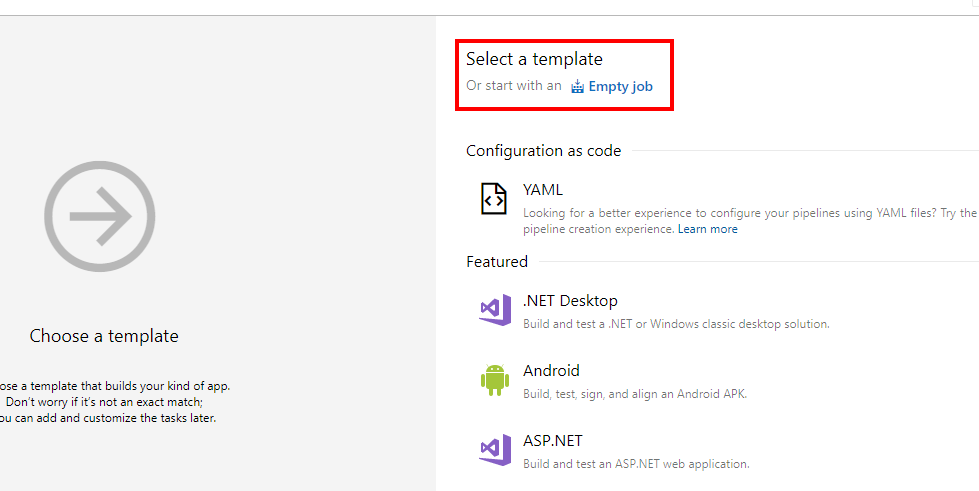
Task: Open the Learn more link
Action: 707,229
